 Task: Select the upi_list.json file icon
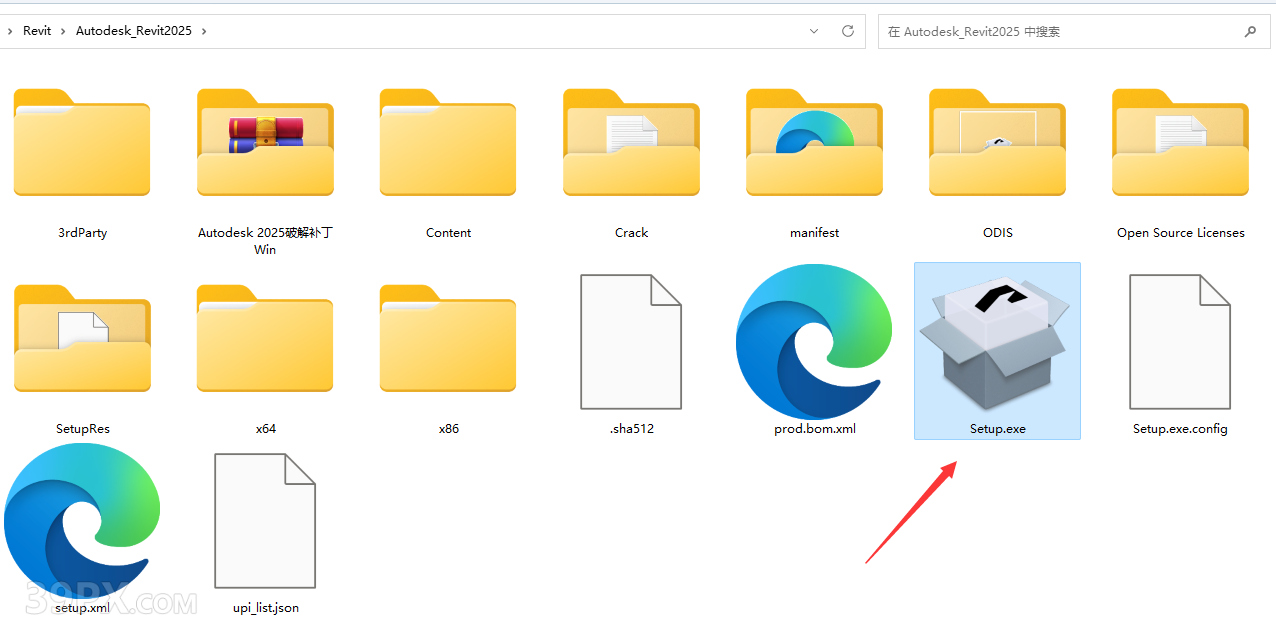pos(265,520)
